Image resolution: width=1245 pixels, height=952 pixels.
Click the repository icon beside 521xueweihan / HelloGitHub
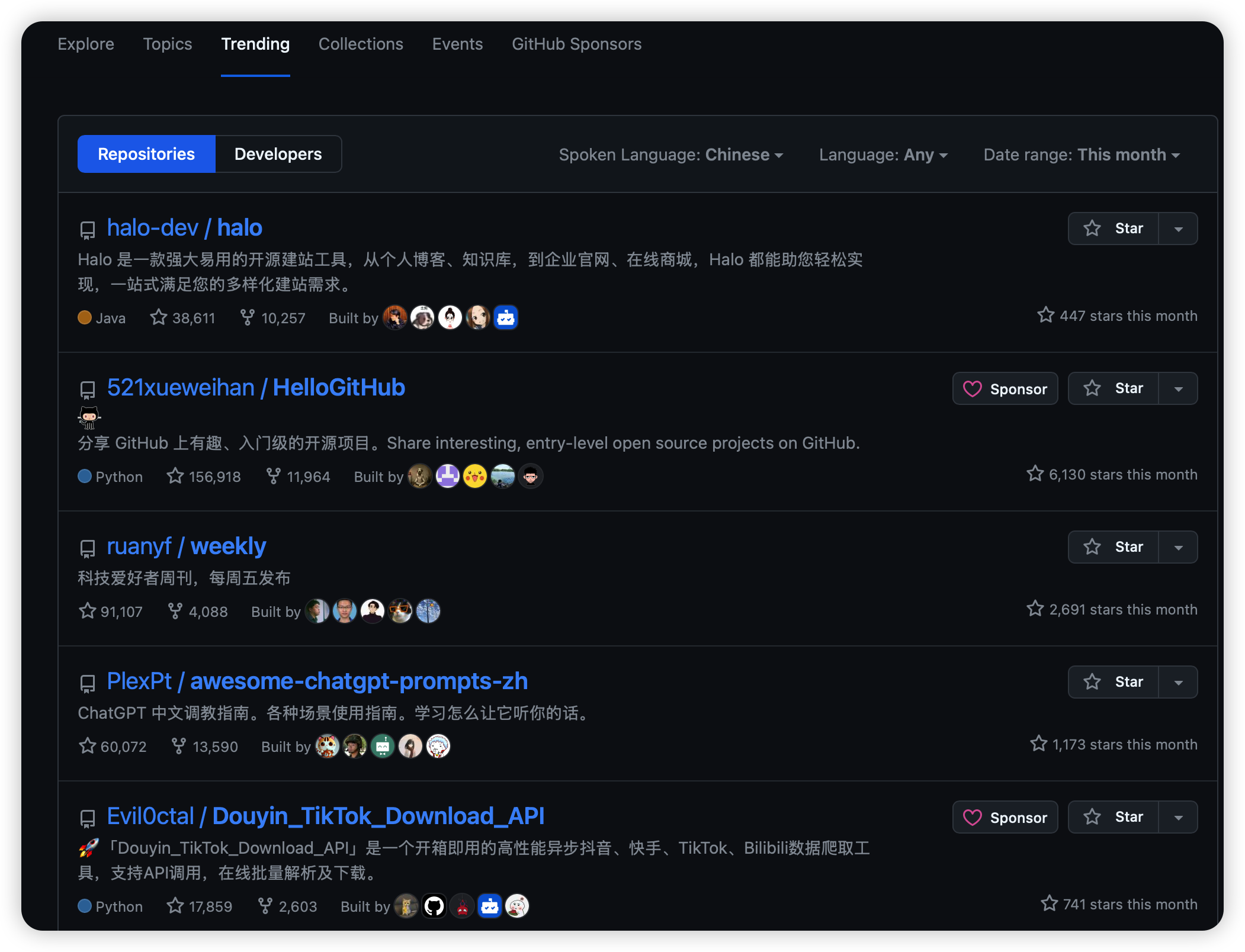point(88,390)
